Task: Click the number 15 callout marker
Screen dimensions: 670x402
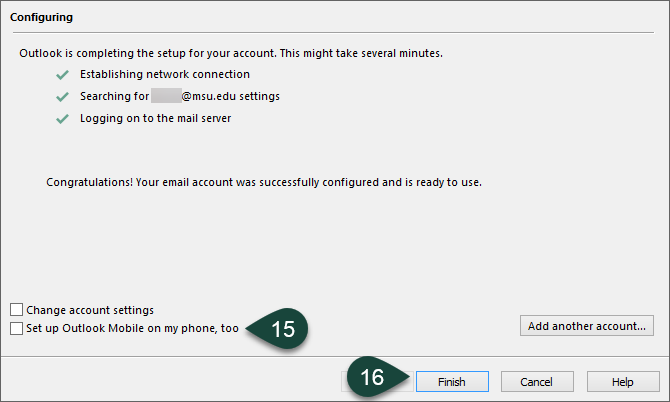Action: click(283, 329)
